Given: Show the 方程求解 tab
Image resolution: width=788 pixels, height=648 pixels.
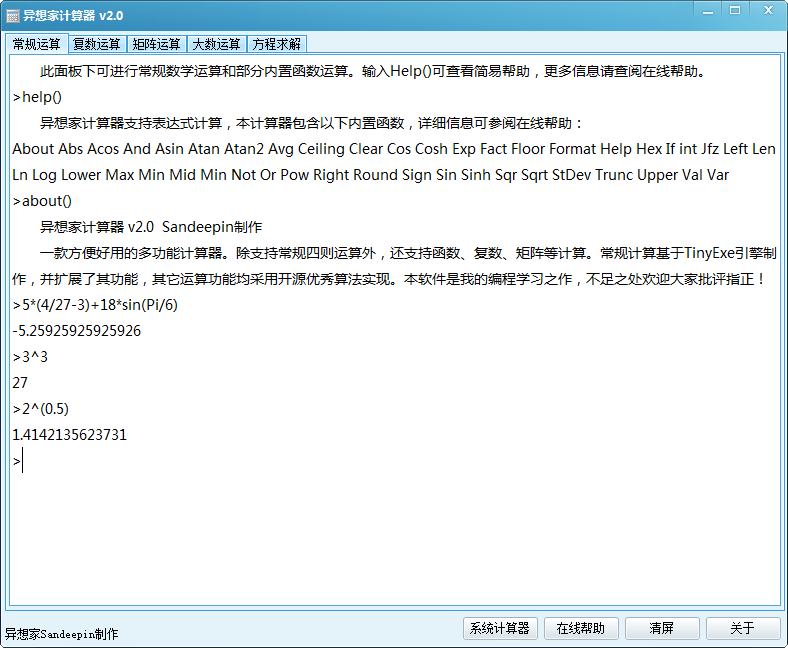Looking at the screenshot, I should [x=276, y=44].
